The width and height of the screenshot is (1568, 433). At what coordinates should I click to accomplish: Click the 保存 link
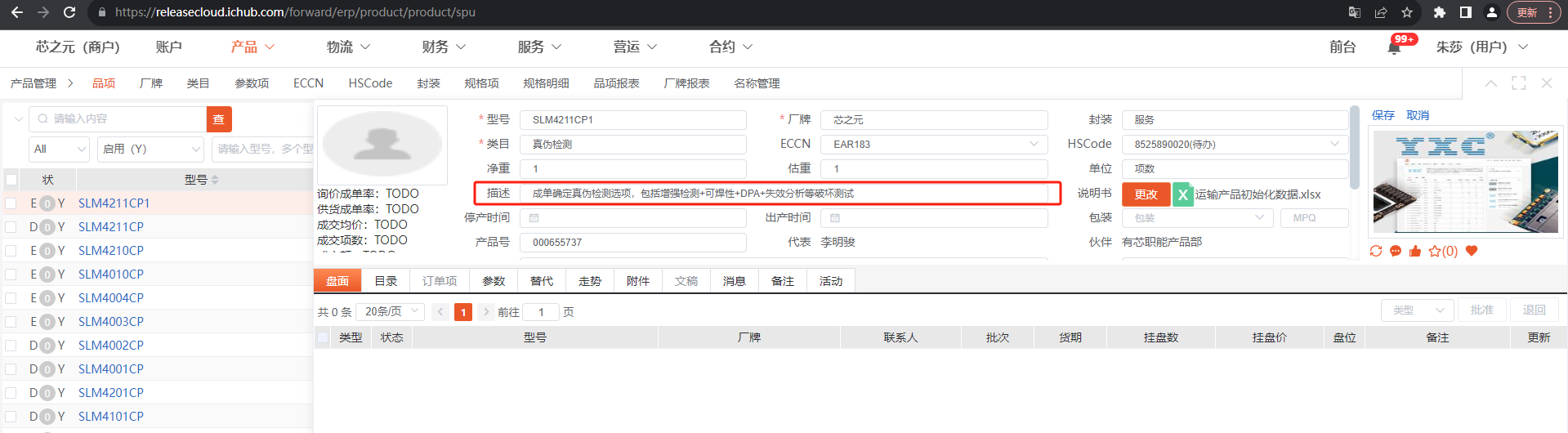tap(1383, 115)
